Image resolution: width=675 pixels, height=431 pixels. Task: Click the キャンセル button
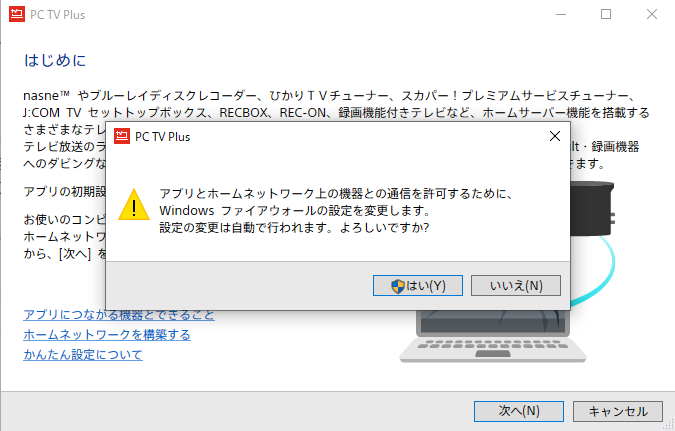click(x=618, y=411)
